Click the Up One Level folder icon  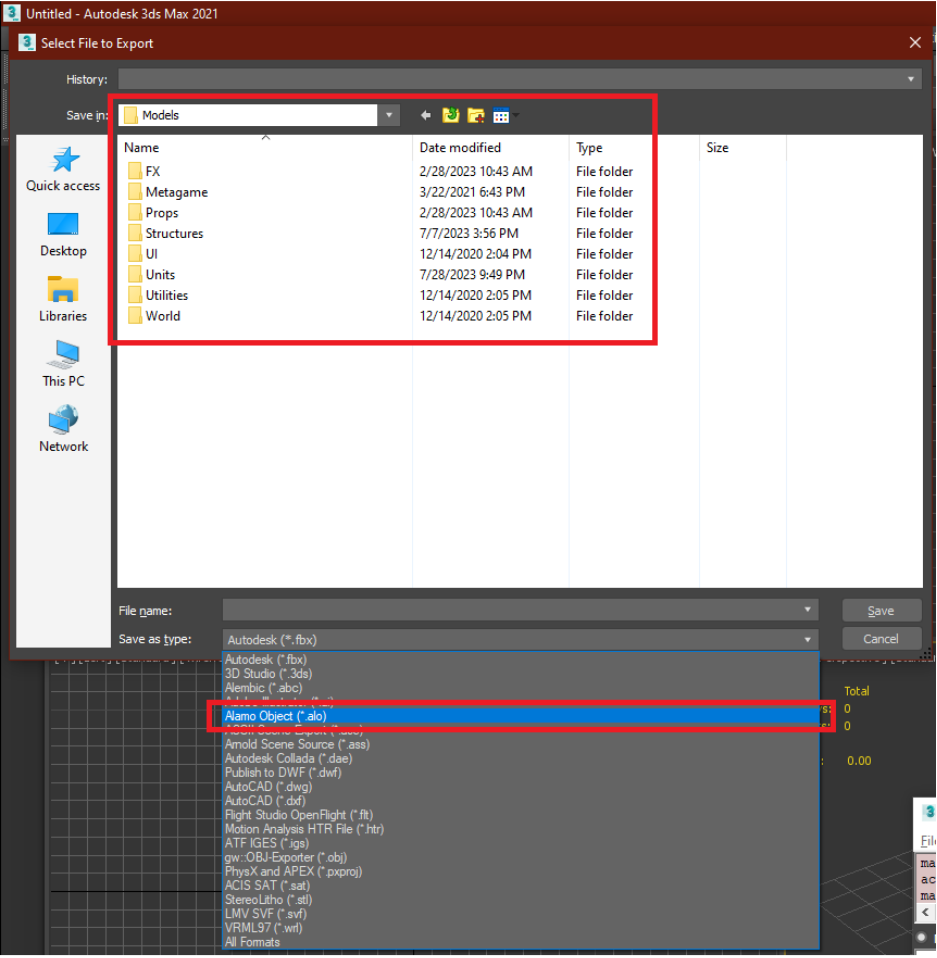tap(451, 116)
